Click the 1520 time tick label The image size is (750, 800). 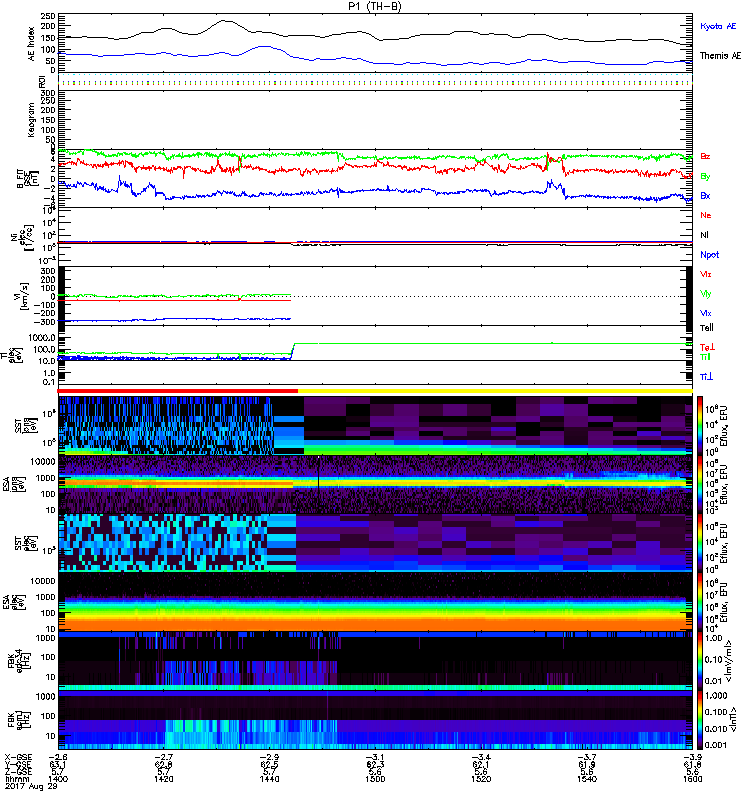coord(481,779)
